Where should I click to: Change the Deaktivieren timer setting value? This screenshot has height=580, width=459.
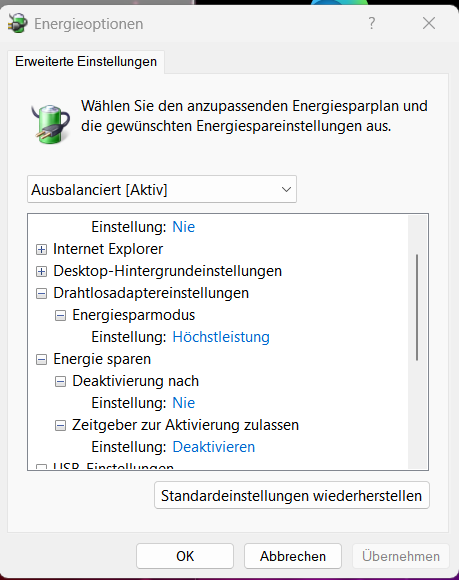tap(214, 447)
